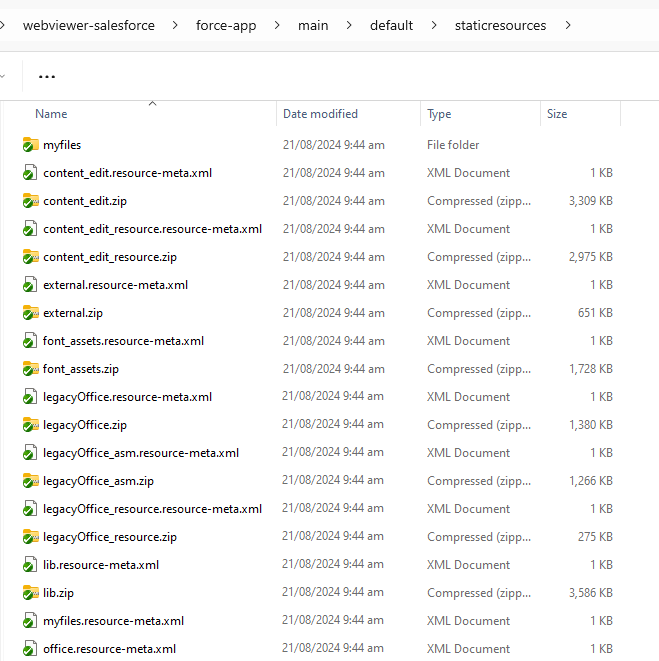Screen dimensions: 659x661
Task: Click the legacyOffice_resource.zip archive icon
Action: 30,537
